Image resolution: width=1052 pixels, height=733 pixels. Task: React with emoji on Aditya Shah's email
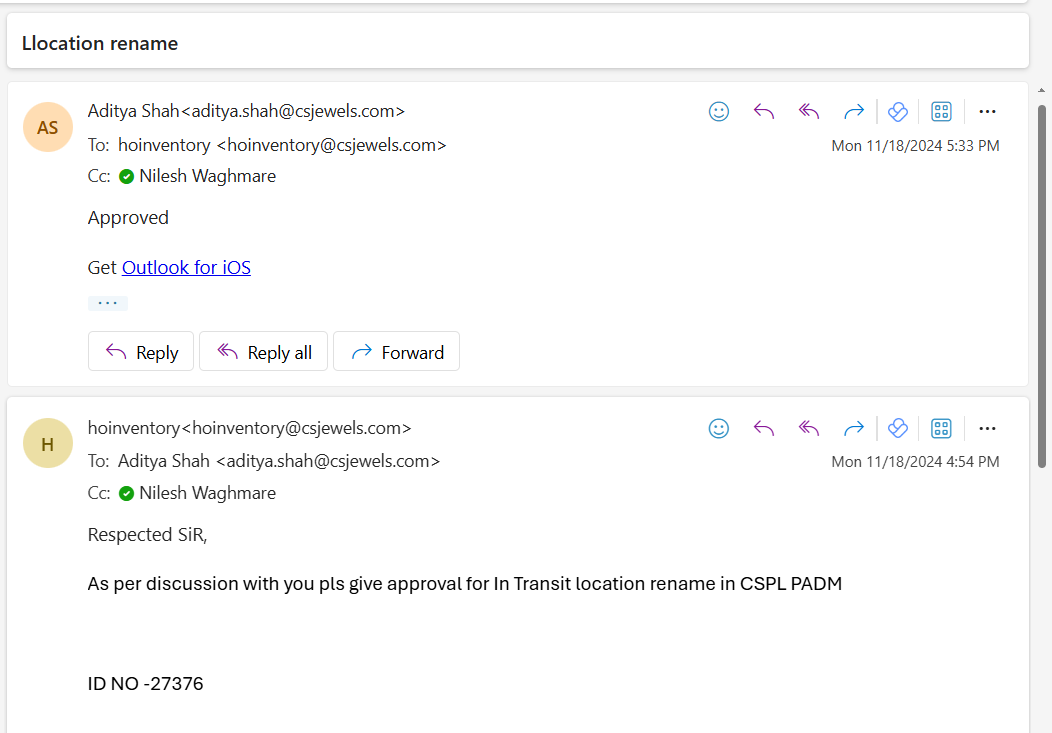719,111
